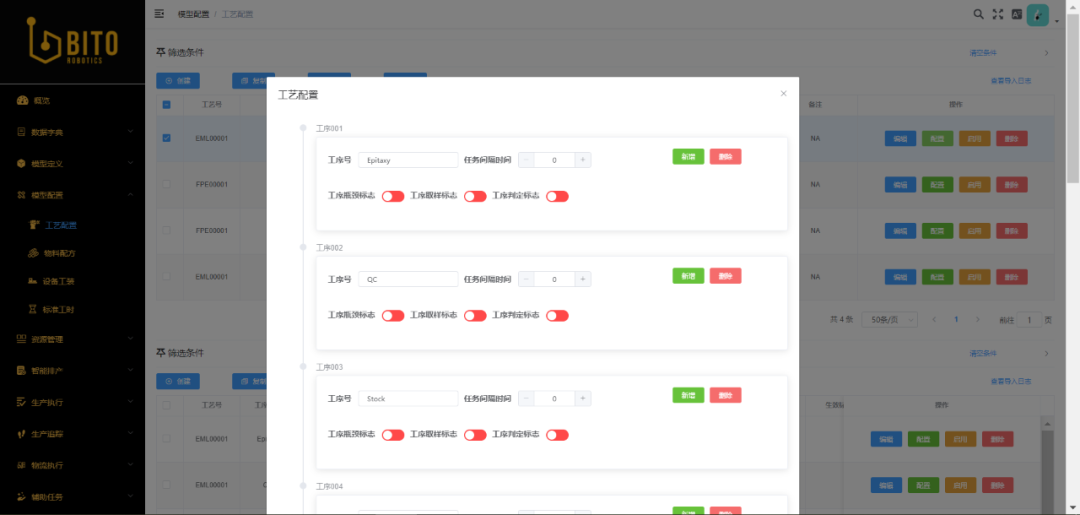1080x515 pixels.
Task: Click the fullscreen toggle icon in header
Action: pyautogui.click(x=997, y=14)
